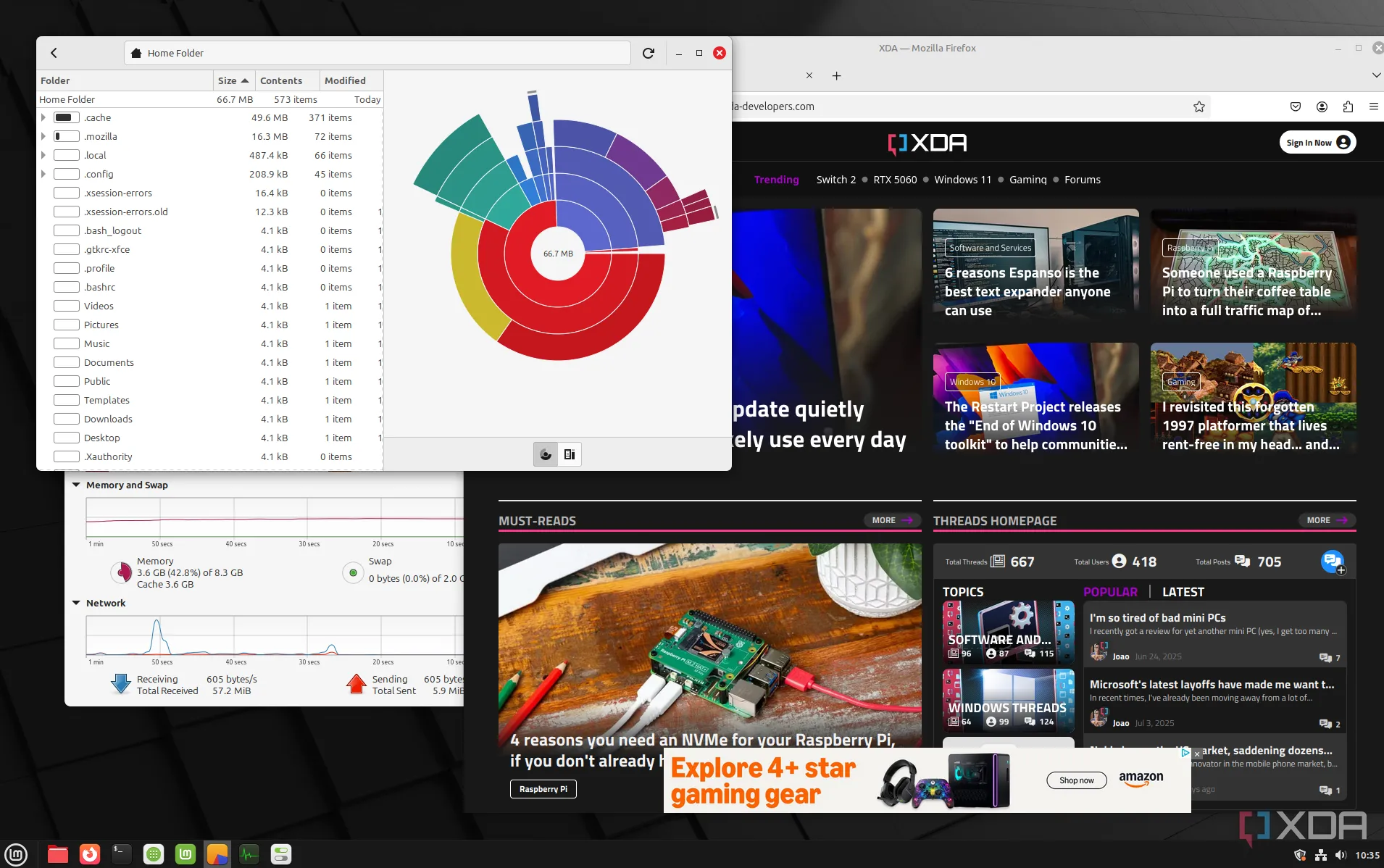Screen dimensions: 1384x868
Task: Open Firefox from the taskbar
Action: pyautogui.click(x=89, y=854)
